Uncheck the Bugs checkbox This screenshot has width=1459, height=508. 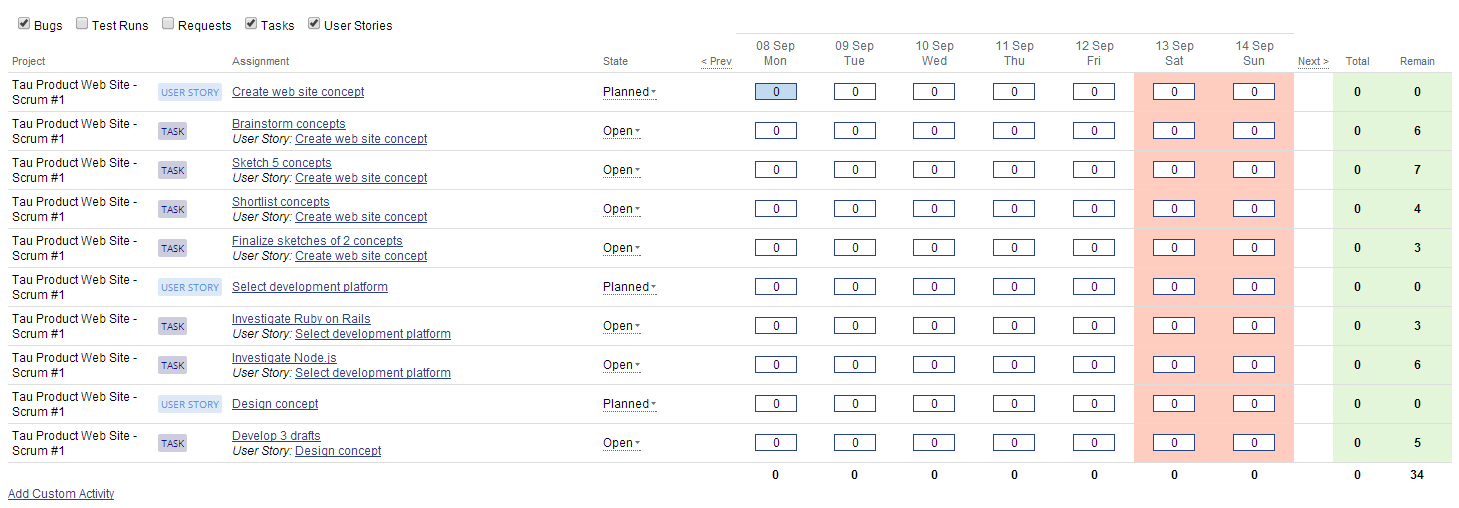tap(24, 24)
